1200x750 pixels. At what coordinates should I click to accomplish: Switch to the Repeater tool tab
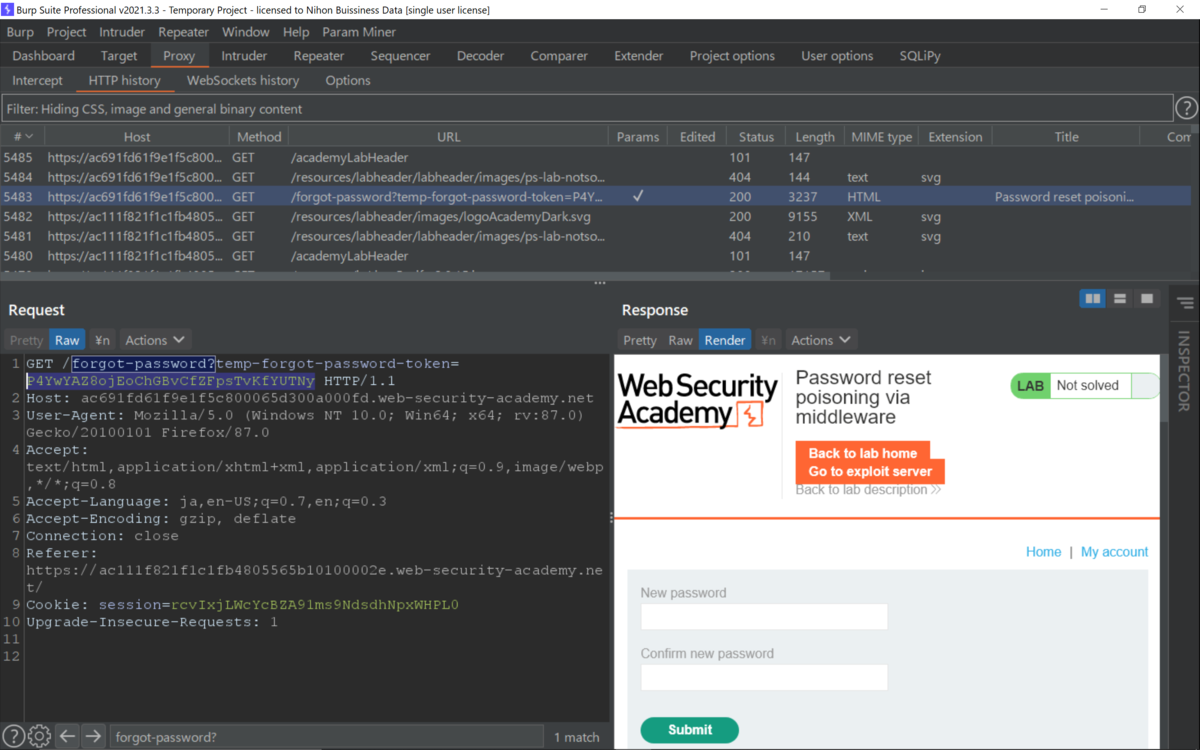click(319, 56)
